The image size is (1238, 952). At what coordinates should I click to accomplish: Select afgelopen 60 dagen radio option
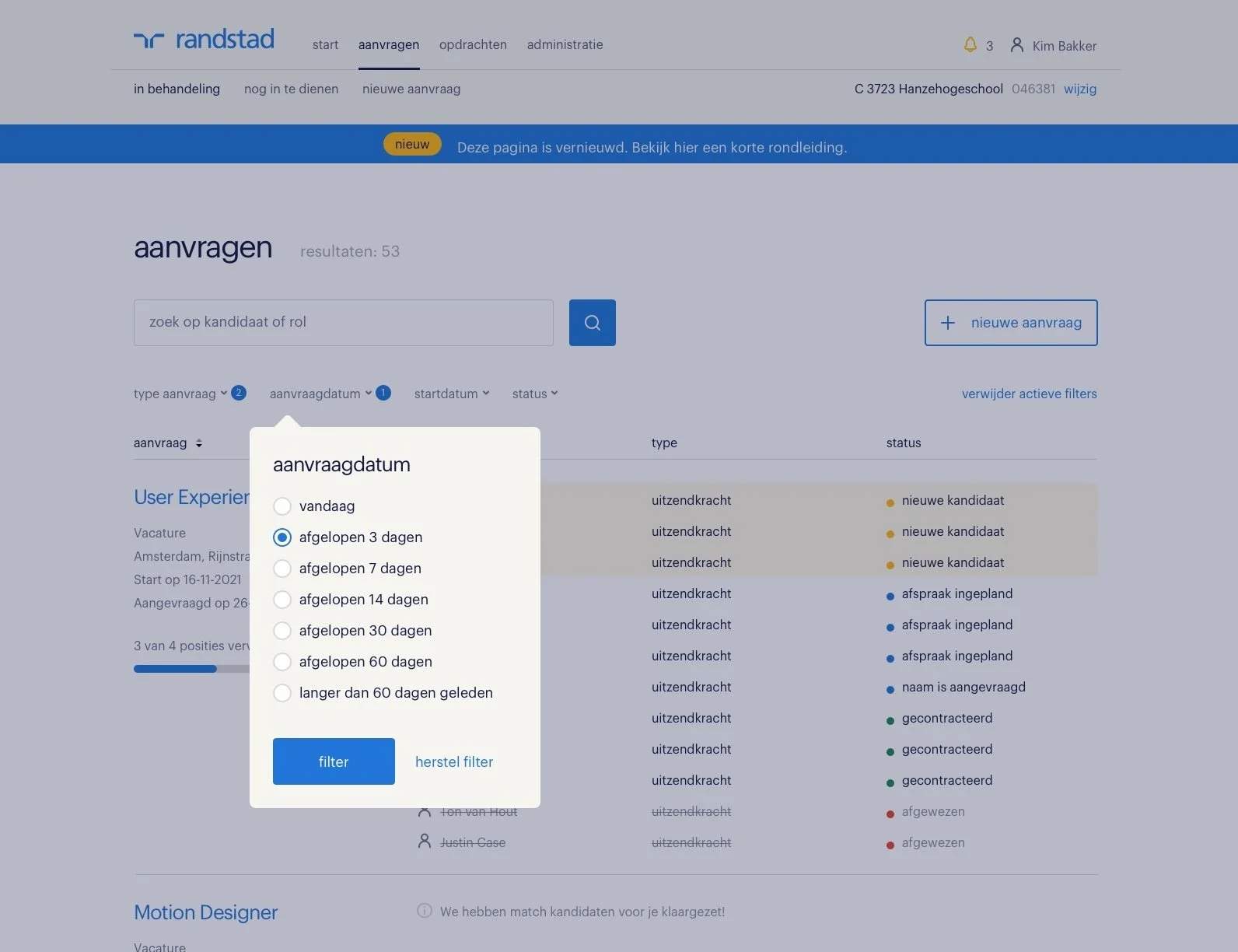(x=282, y=662)
